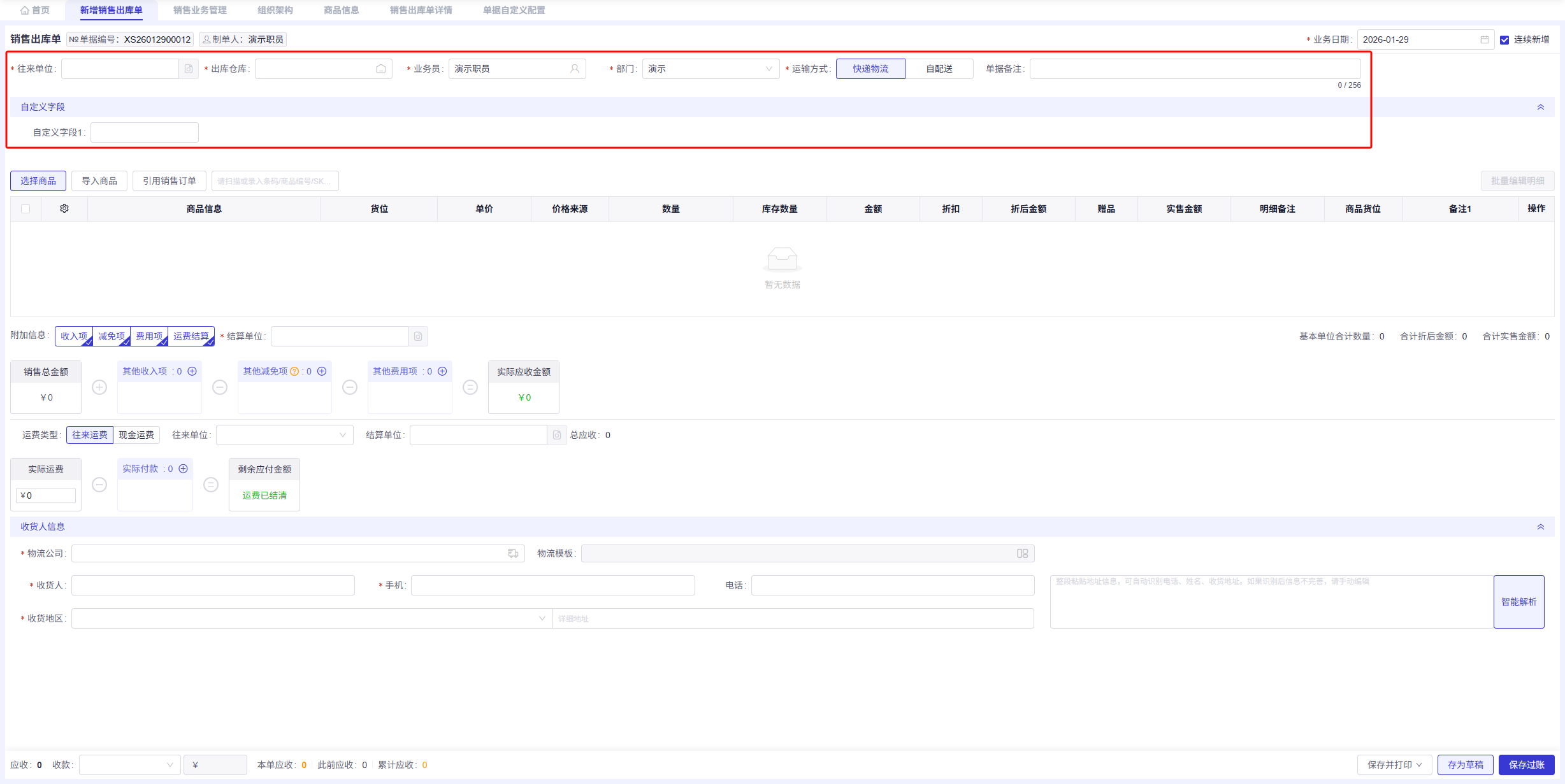Open the 往来单位 picker icon in header row

click(189, 69)
